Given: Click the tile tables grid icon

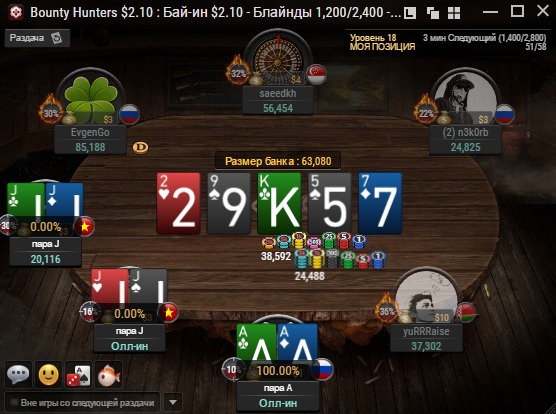Looking at the screenshot, I should point(454,13).
